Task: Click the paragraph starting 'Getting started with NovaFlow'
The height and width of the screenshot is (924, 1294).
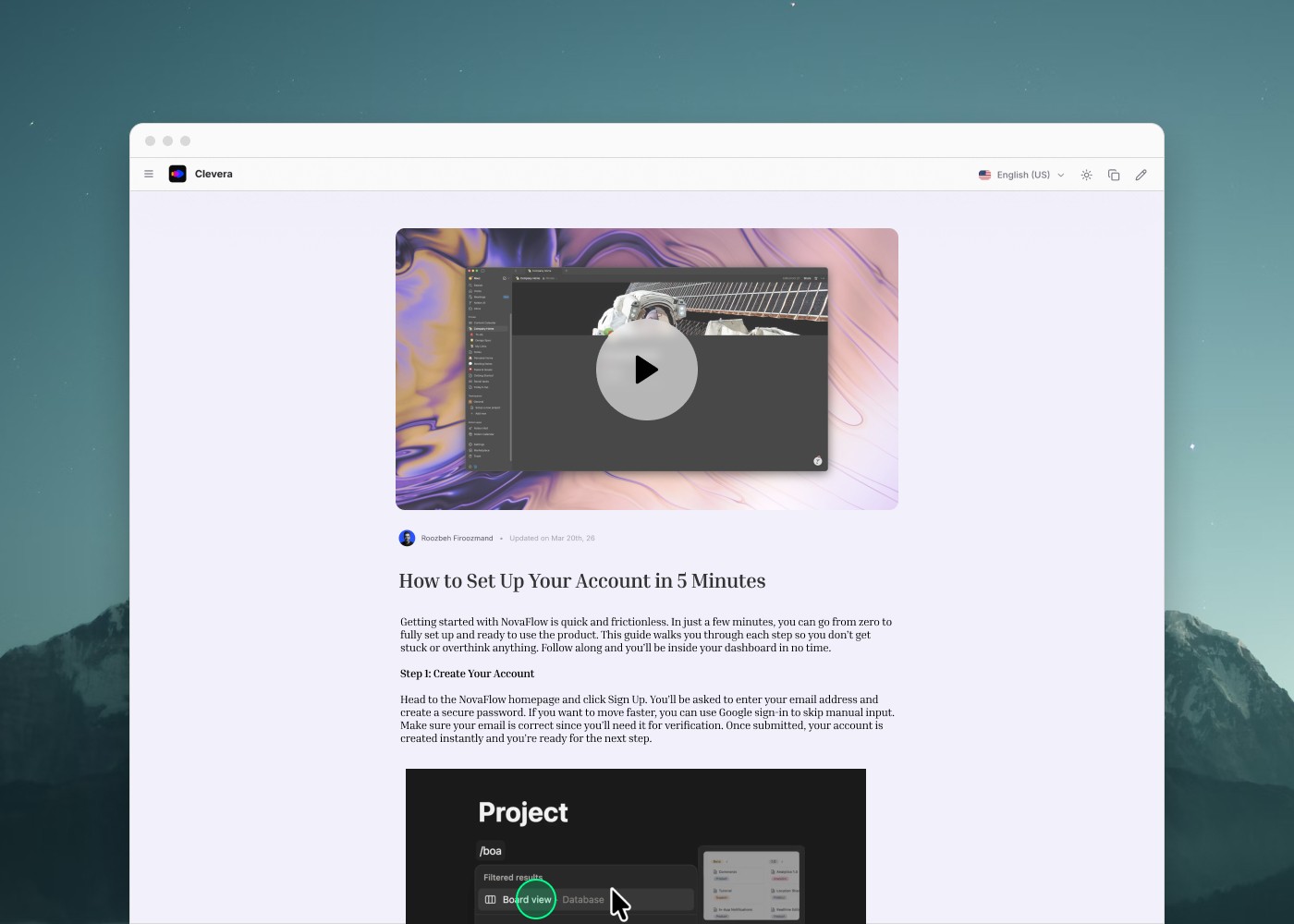Action: pyautogui.click(x=646, y=635)
